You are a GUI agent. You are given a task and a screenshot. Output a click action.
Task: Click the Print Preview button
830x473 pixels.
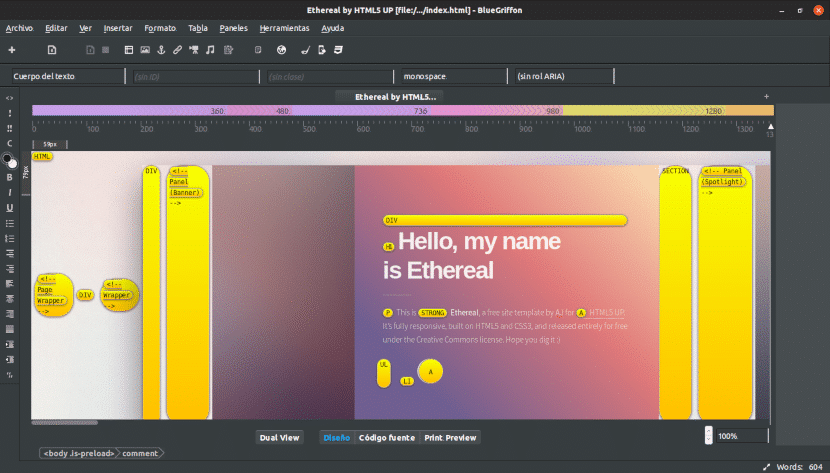450,438
